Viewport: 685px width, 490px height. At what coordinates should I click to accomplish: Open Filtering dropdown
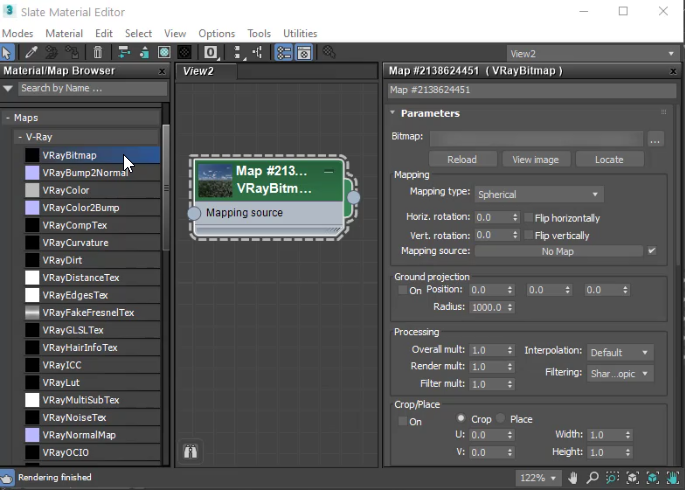pyautogui.click(x=620, y=373)
